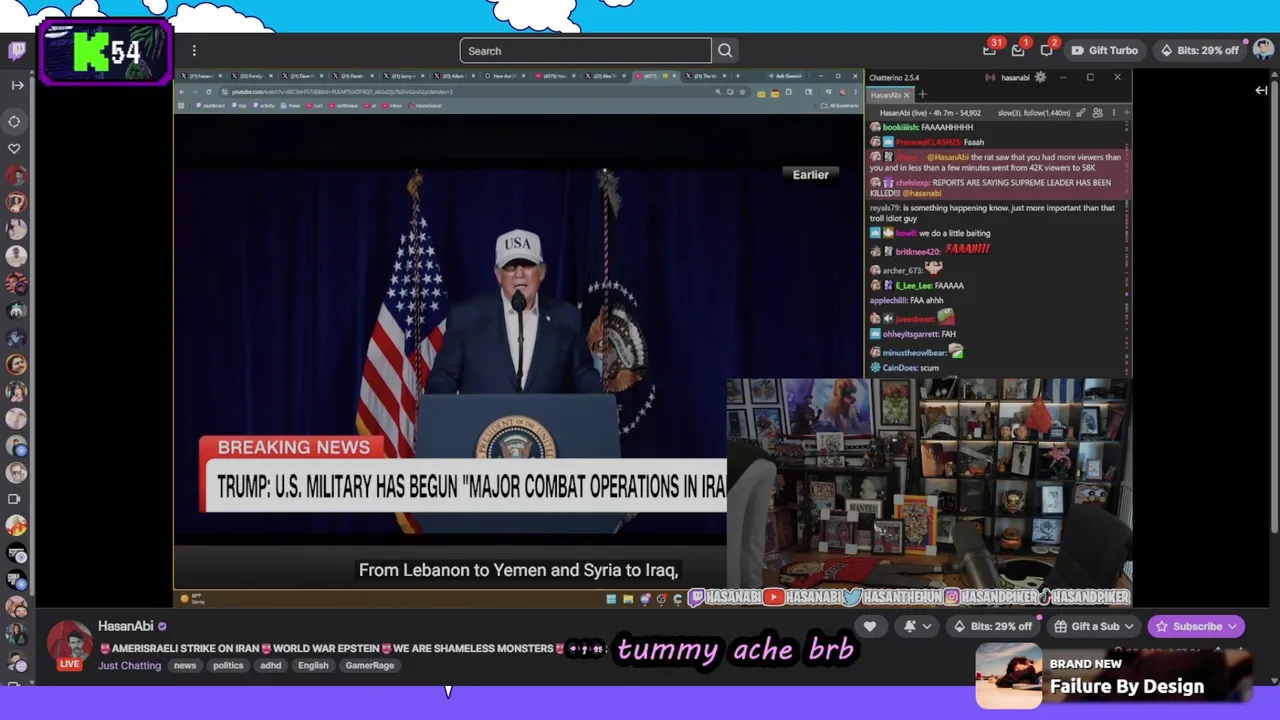Screen dimensions: 1280x720
Task: Click HasanAbi (live) split header text
Action: 930,113
